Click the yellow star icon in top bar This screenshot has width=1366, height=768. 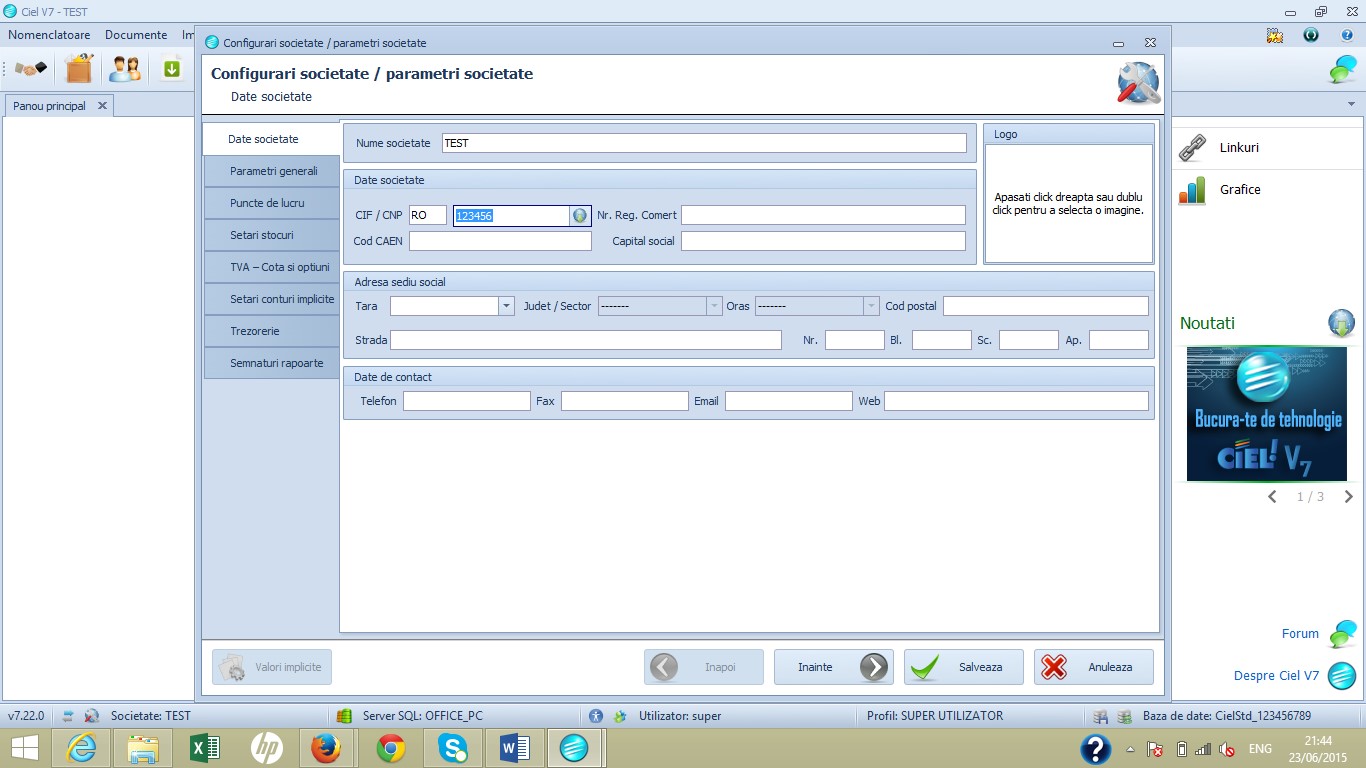(1274, 35)
